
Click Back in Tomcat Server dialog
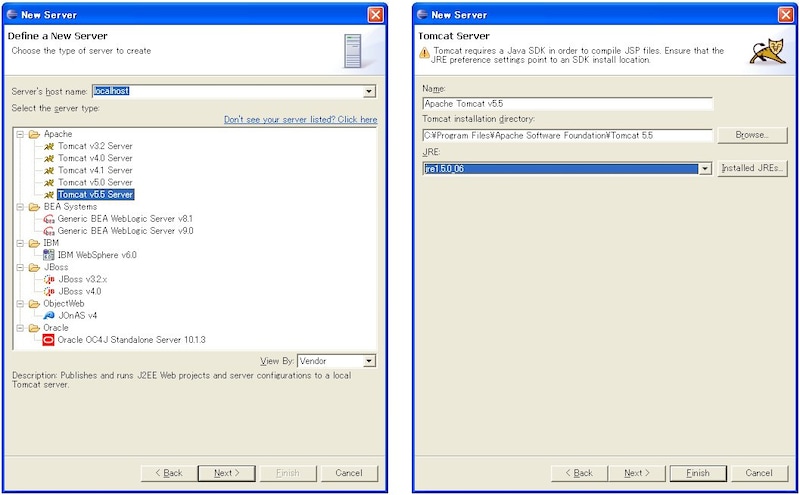point(579,473)
